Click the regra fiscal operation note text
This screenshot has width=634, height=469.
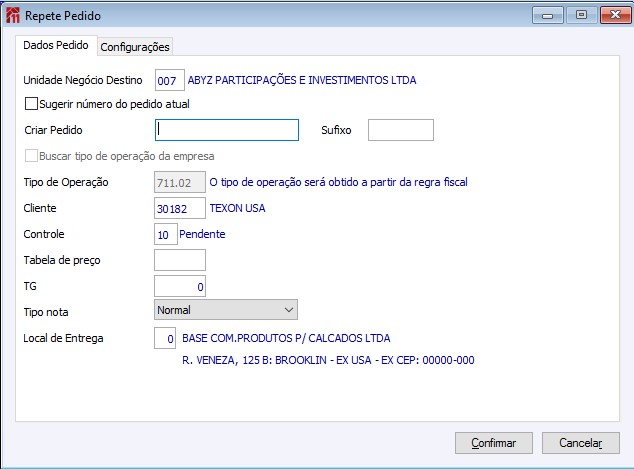coord(338,182)
